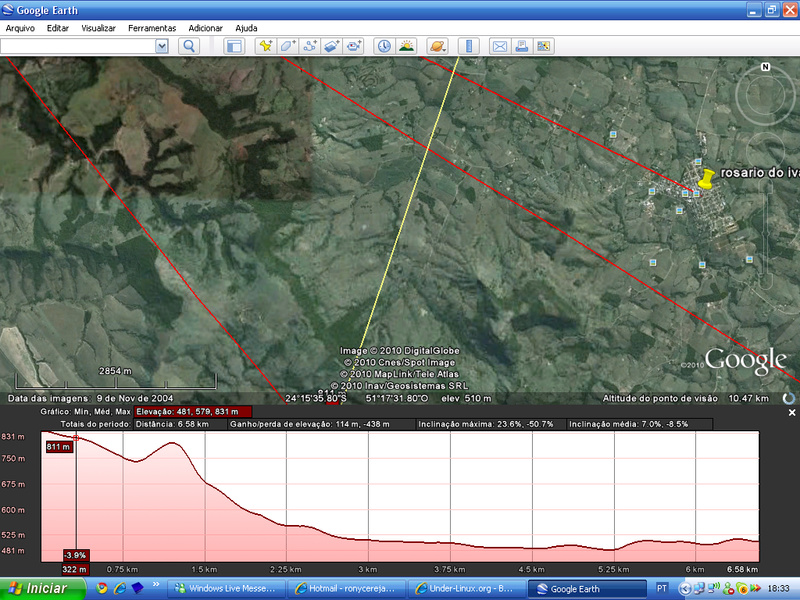
Task: Toggle sunlight across the landscape
Action: click(406, 46)
